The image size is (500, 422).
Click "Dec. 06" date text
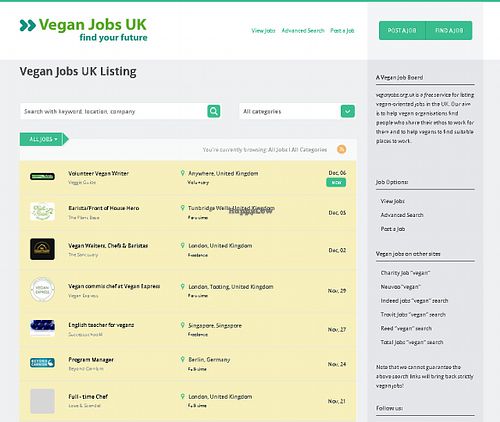[337, 173]
